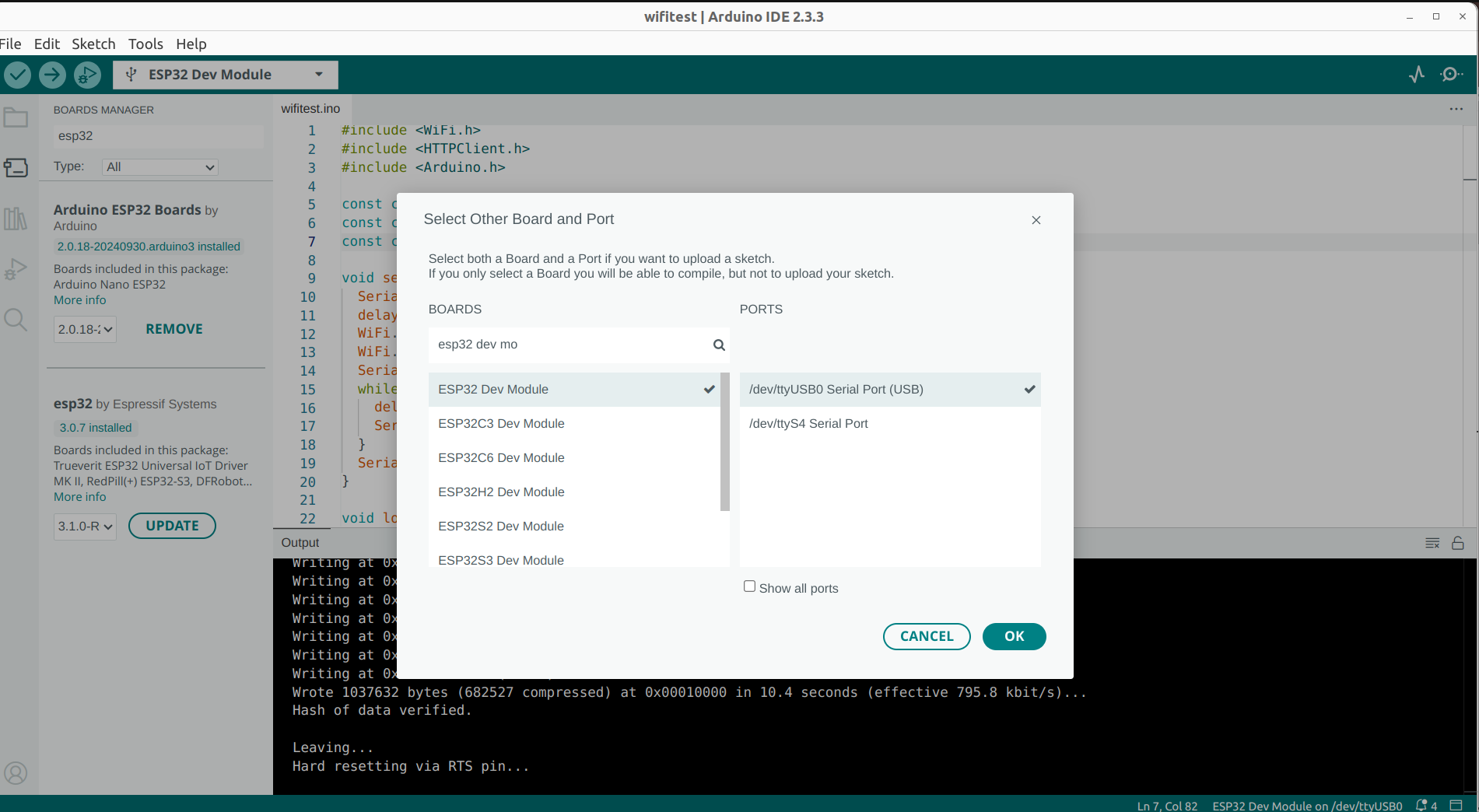Open the Serial Plotter icon
The image size is (1479, 812).
click(x=1417, y=75)
